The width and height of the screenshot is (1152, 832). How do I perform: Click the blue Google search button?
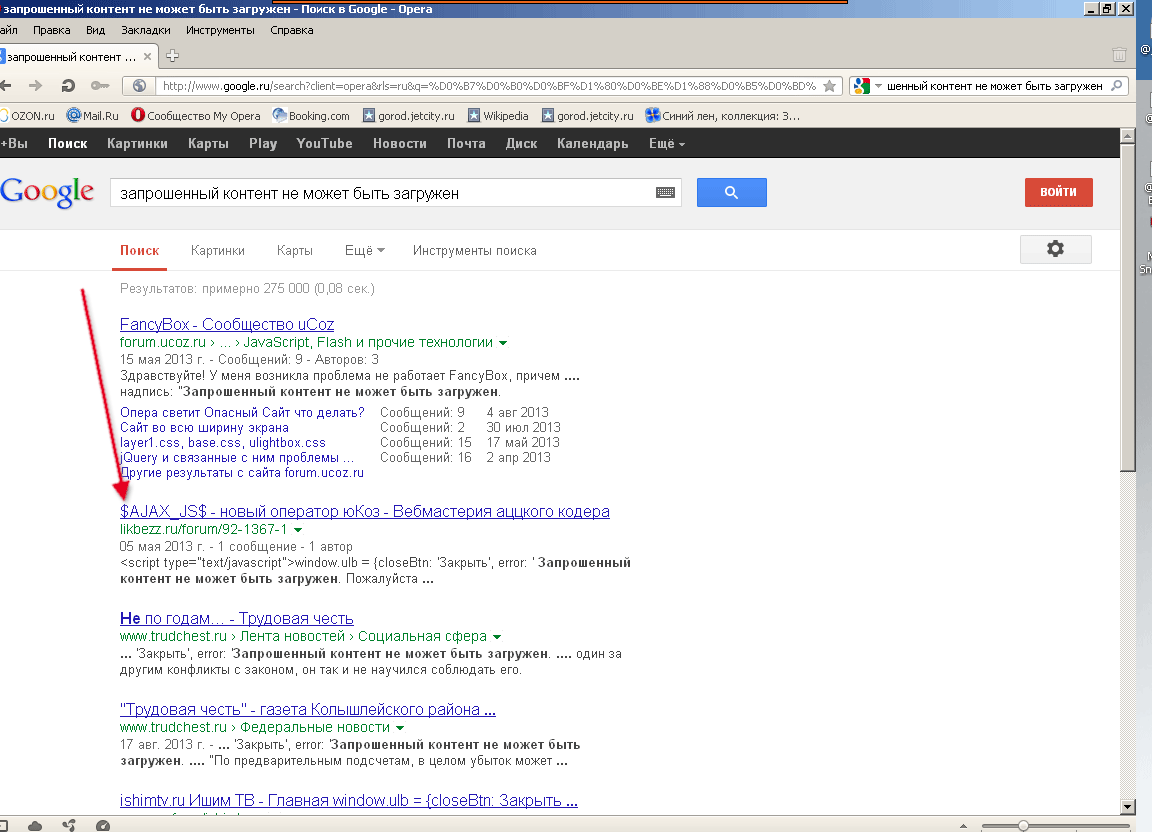coord(731,193)
